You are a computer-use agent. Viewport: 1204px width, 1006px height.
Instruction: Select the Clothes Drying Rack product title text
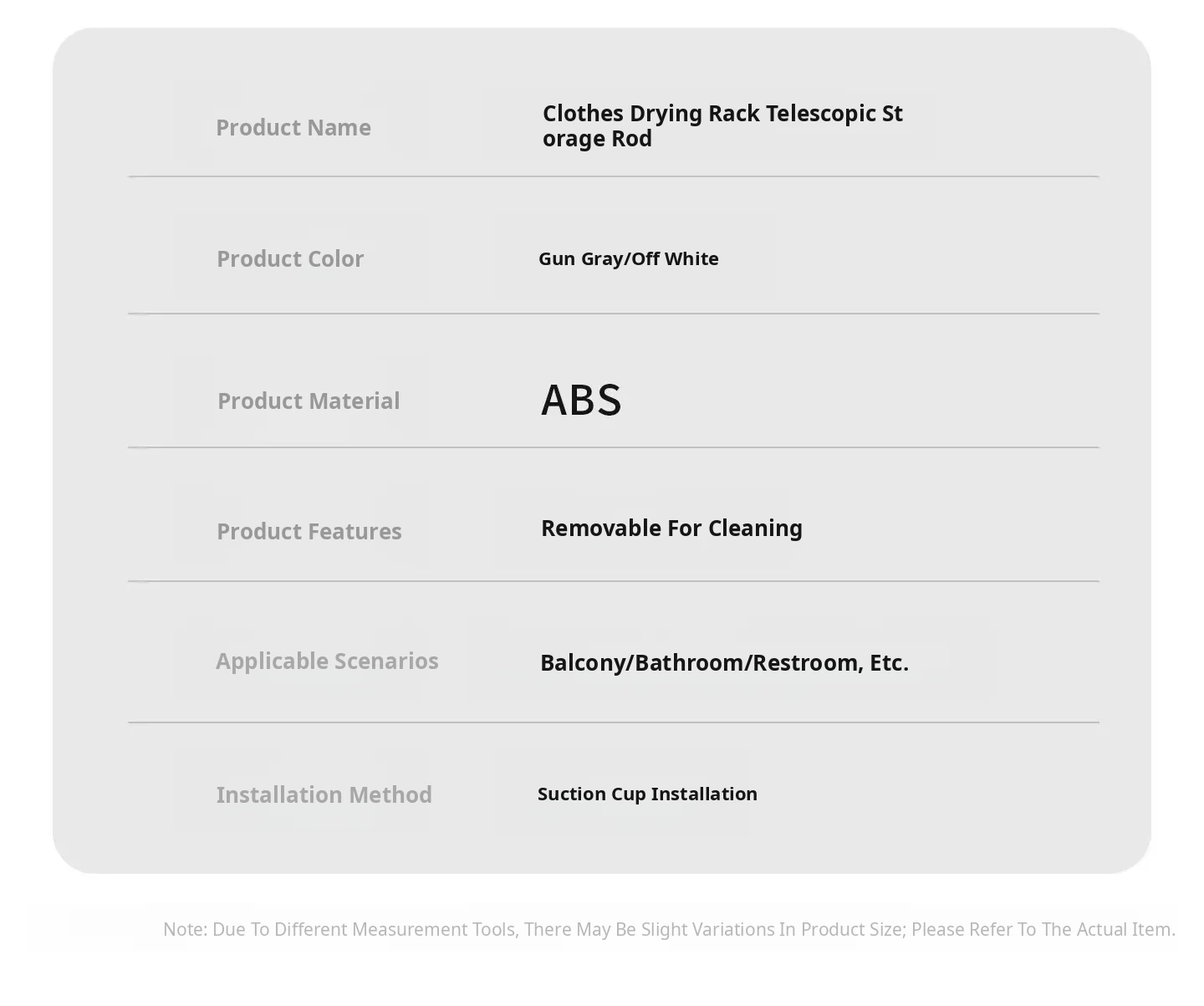tap(722, 125)
